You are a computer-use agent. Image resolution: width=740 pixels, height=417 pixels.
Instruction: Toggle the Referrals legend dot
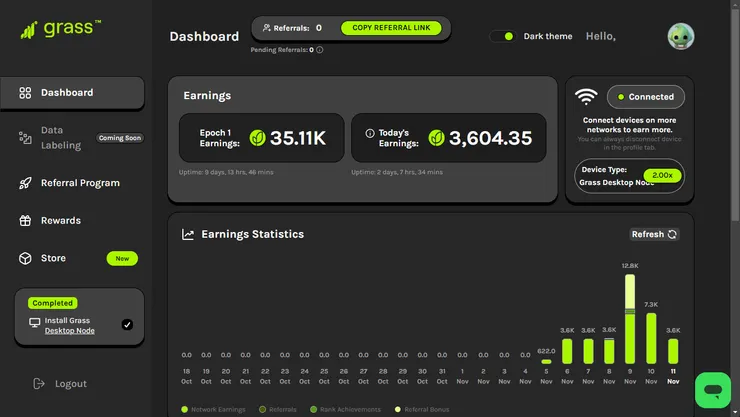(262, 409)
